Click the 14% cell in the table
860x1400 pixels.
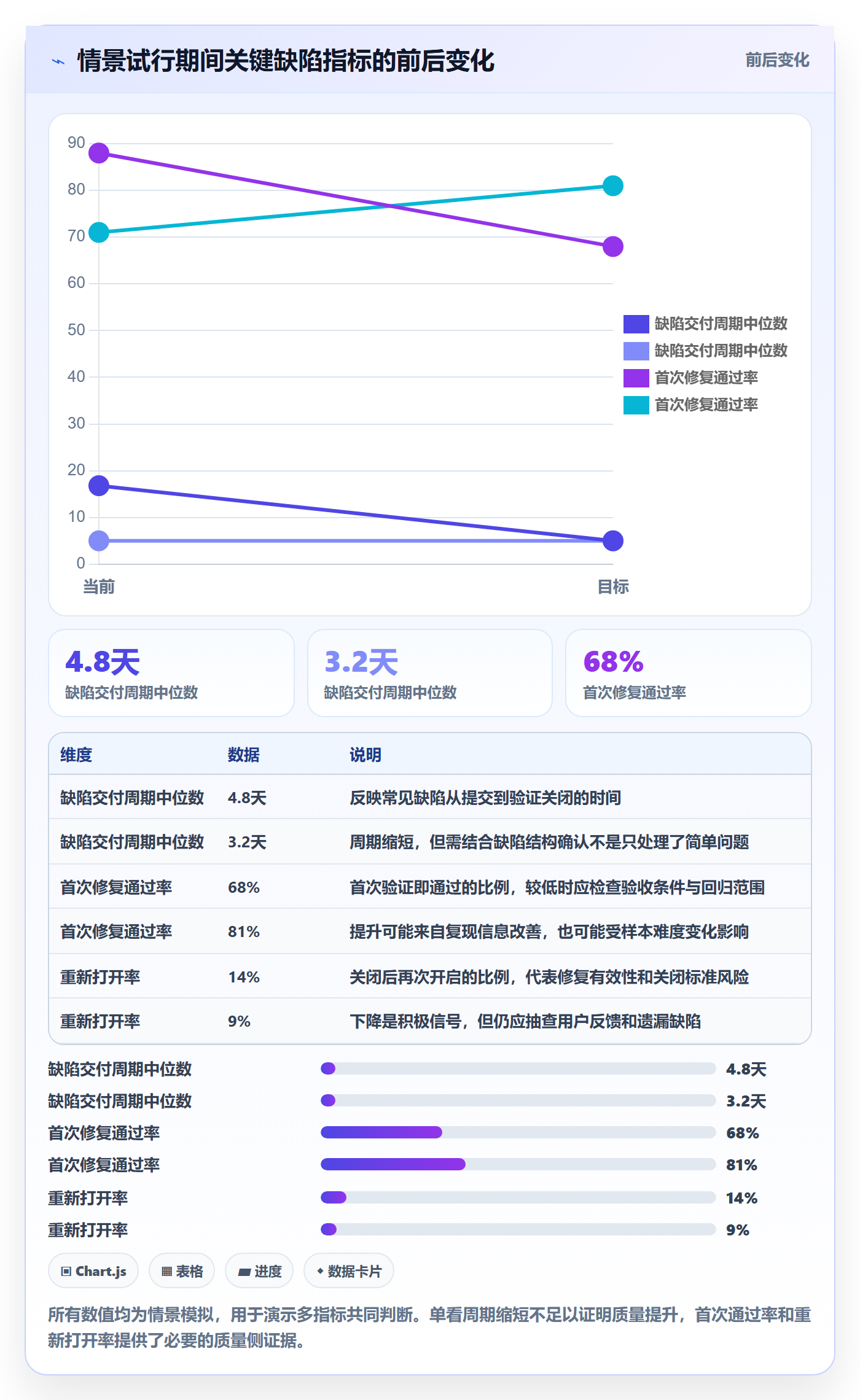pos(244,977)
